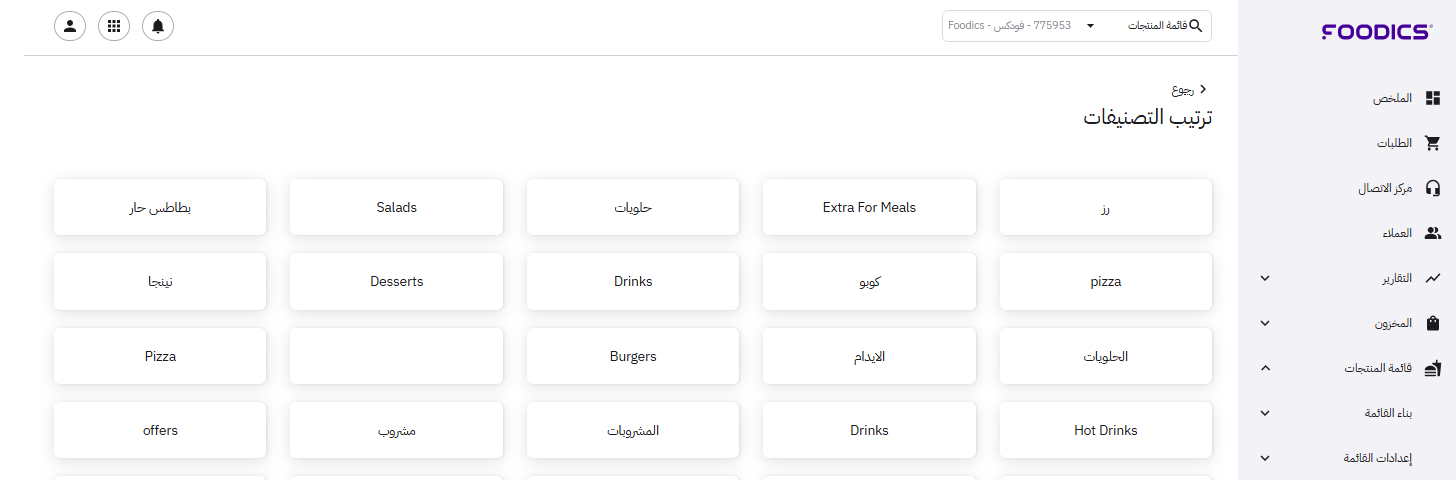Click the Burgers category card
Image resolution: width=1456 pixels, height=480 pixels.
633,356
